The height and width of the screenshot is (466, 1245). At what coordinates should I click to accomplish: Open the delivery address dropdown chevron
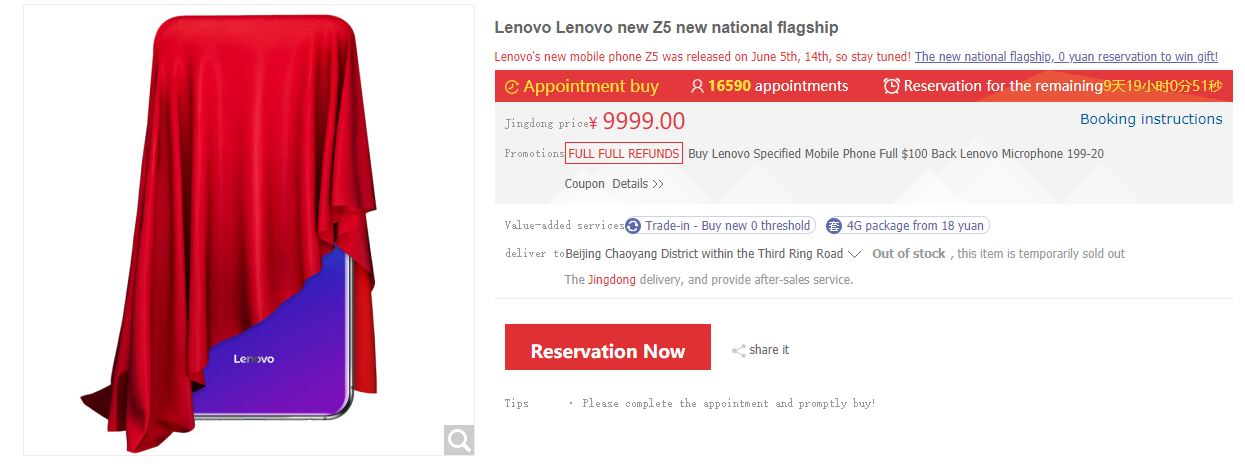coord(854,254)
